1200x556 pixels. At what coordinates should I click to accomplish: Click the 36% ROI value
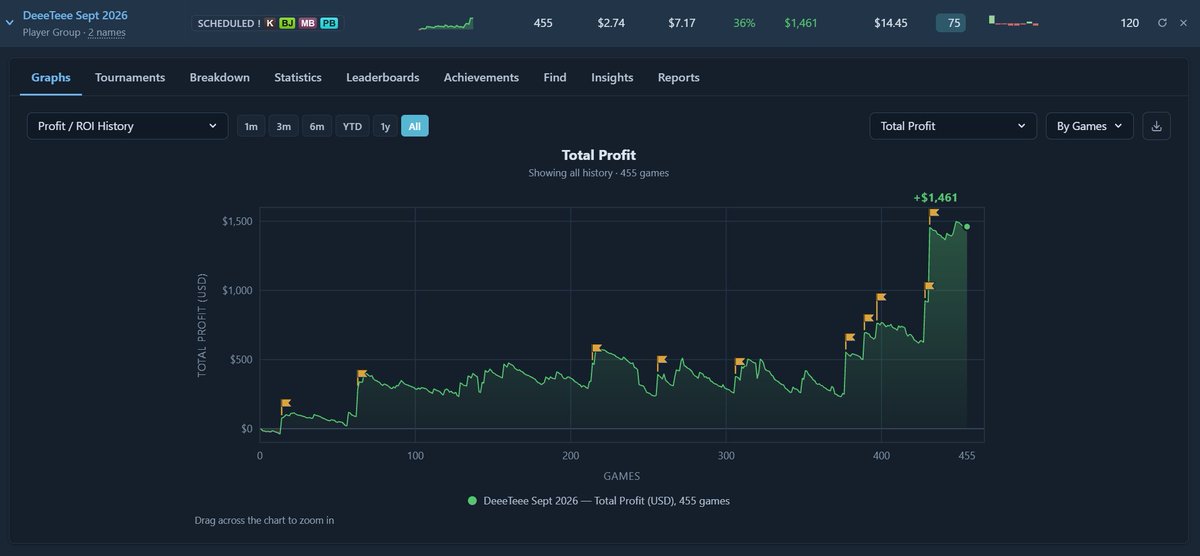(745, 23)
